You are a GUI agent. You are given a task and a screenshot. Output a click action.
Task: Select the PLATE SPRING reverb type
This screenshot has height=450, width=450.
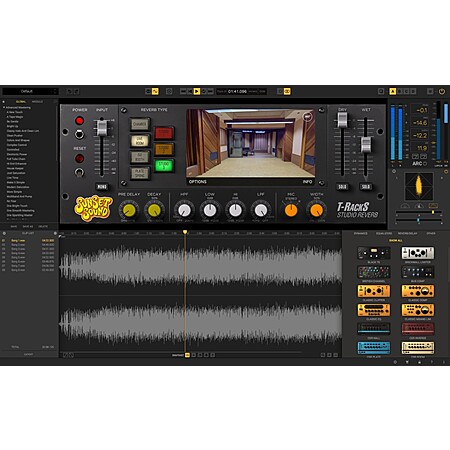tap(140, 173)
